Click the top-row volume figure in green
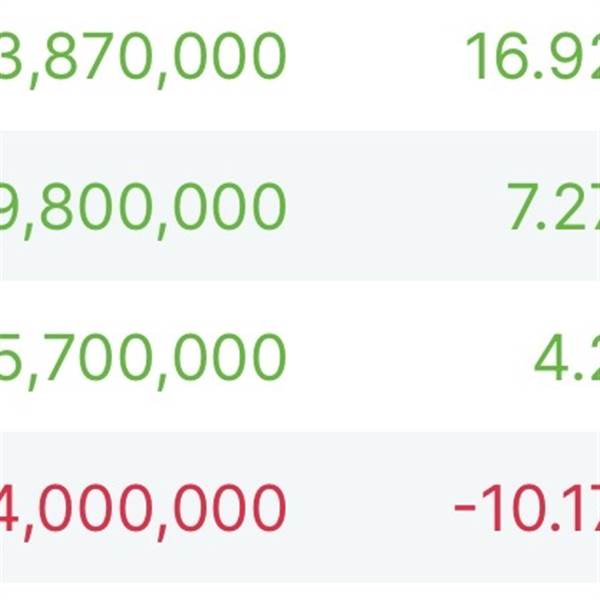 [143, 57]
